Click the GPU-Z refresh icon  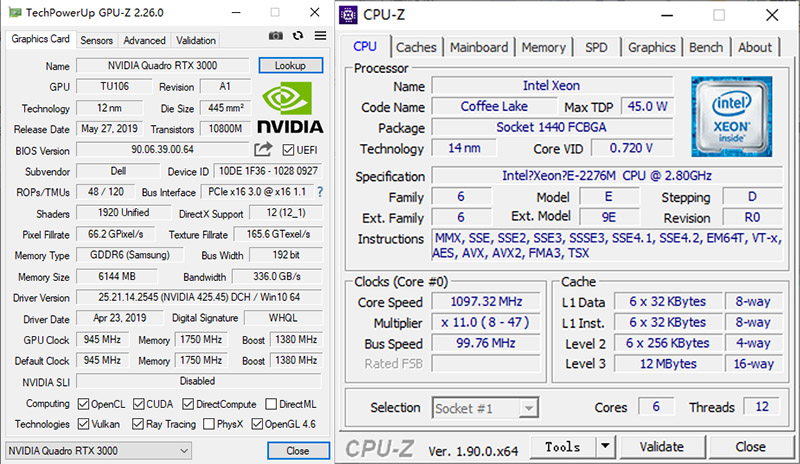coord(298,36)
